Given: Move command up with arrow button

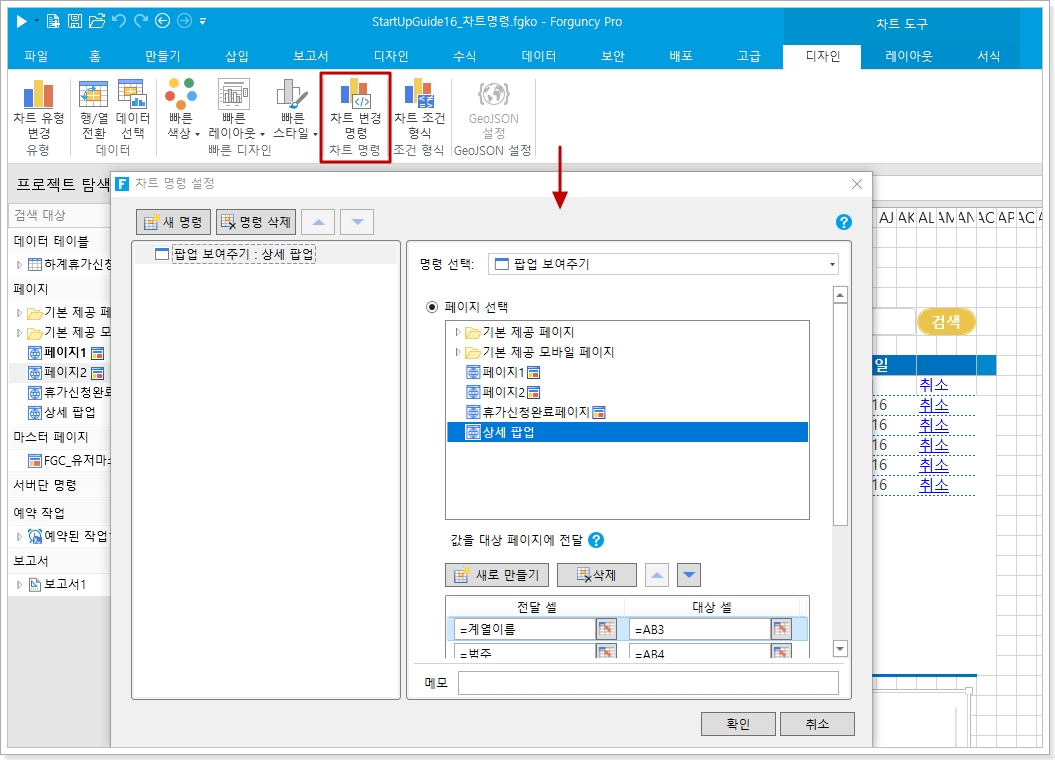Looking at the screenshot, I should (318, 222).
